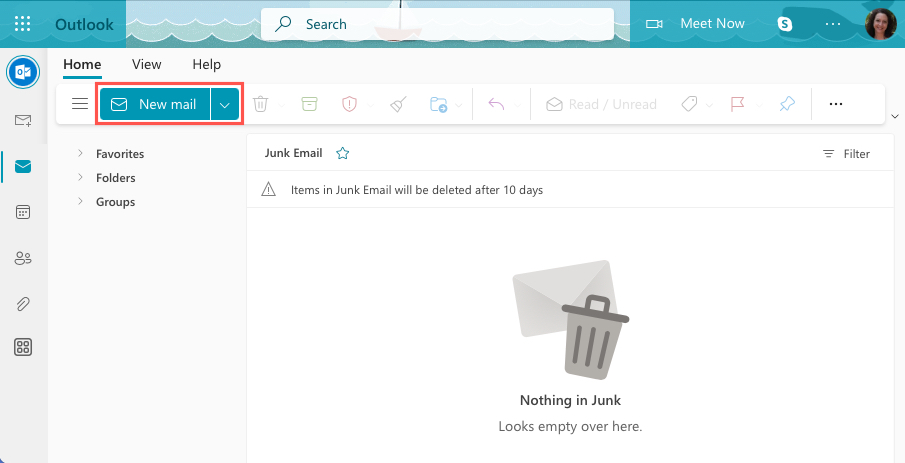Expand the Favorites section
Viewport: 905px width, 463px height.
coord(80,153)
